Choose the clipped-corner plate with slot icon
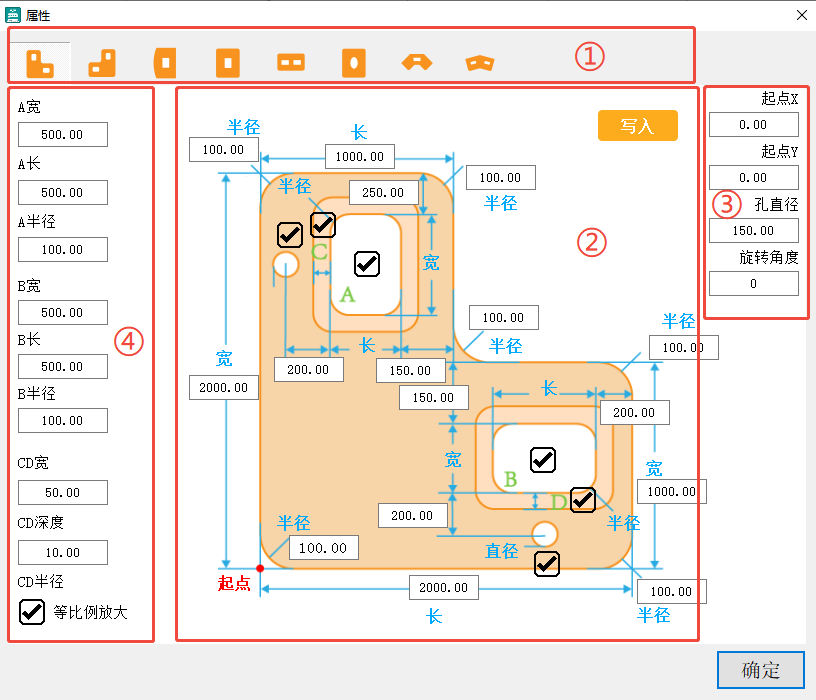816x700 pixels. click(165, 63)
